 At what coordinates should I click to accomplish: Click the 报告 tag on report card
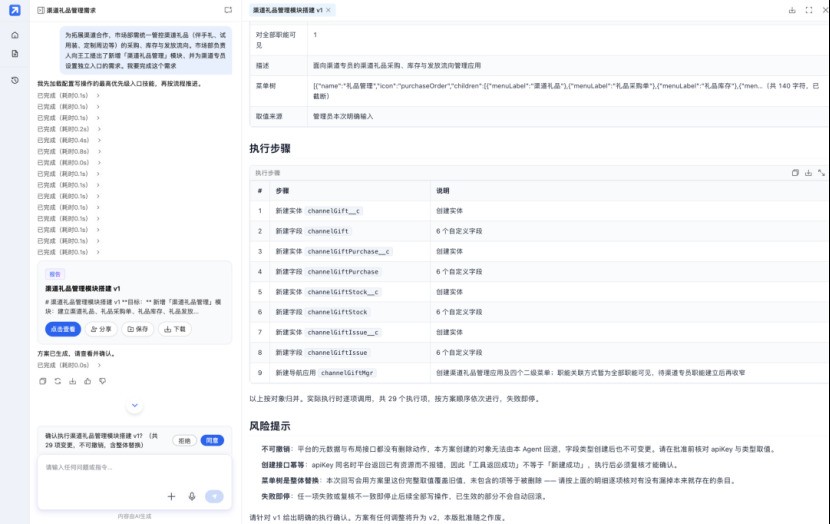[55, 274]
